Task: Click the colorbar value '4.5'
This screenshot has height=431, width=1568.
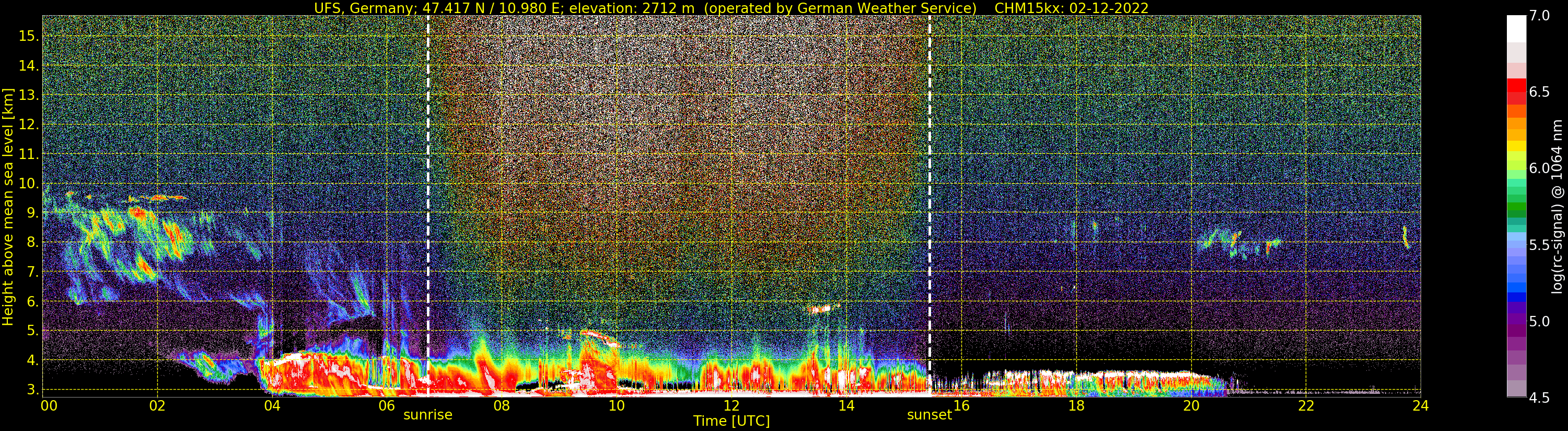Action: pyautogui.click(x=1539, y=398)
